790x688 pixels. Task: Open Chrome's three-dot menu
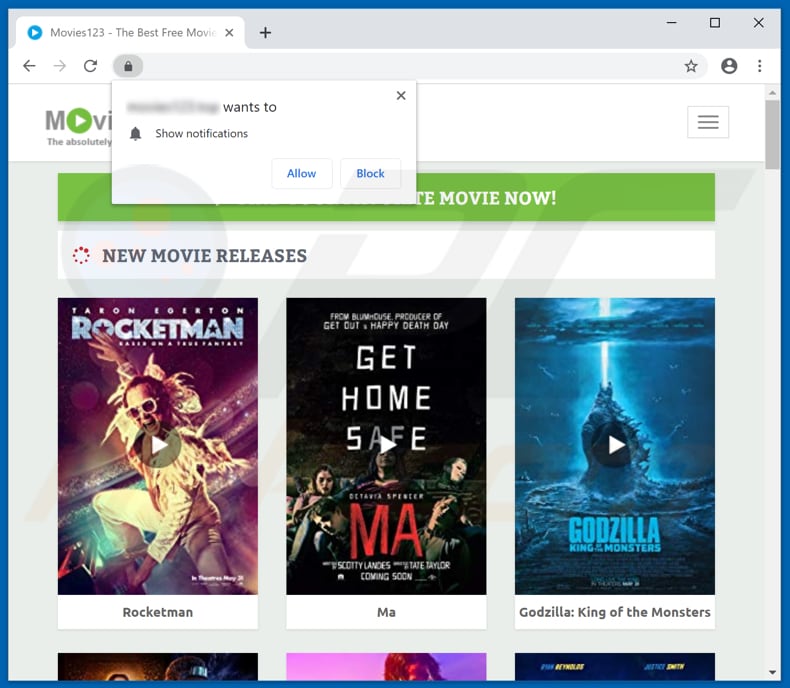coord(759,66)
